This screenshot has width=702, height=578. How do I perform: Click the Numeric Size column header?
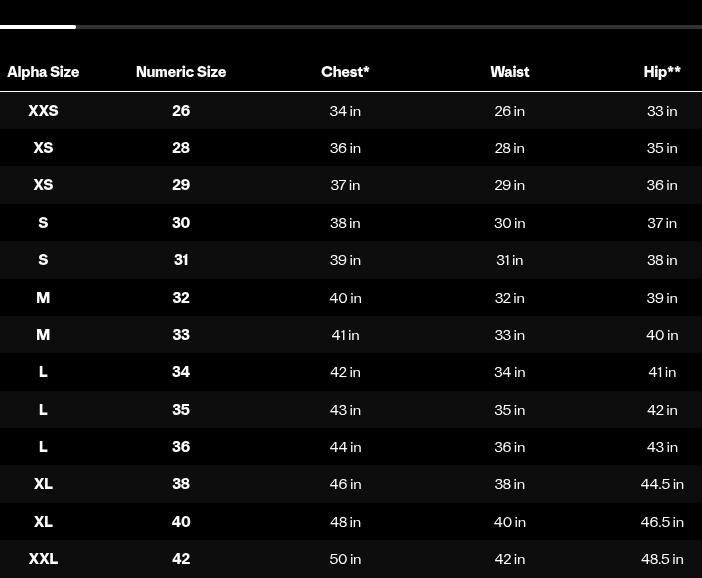click(181, 72)
